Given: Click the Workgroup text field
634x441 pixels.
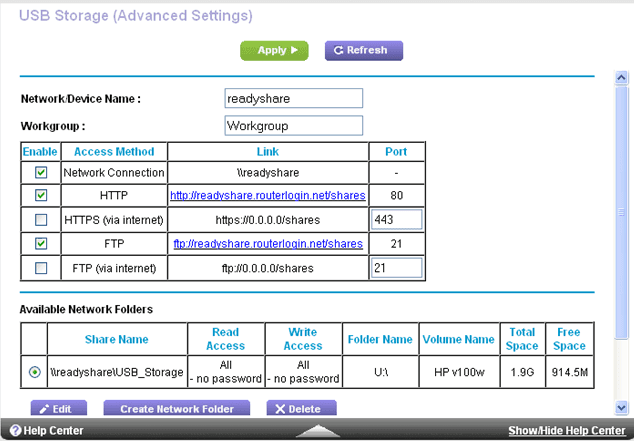Looking at the screenshot, I should click(293, 126).
